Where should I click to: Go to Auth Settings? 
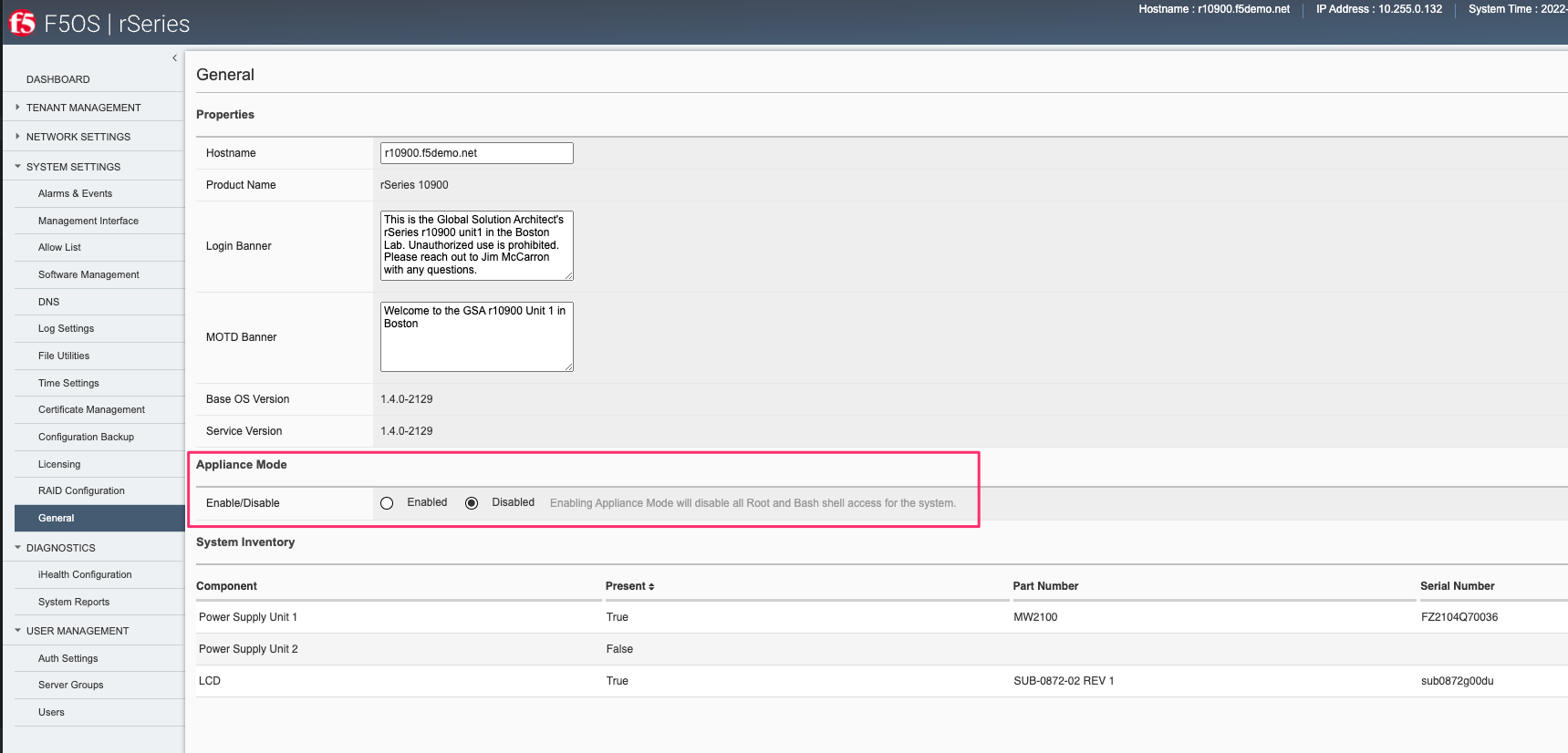(x=67, y=658)
